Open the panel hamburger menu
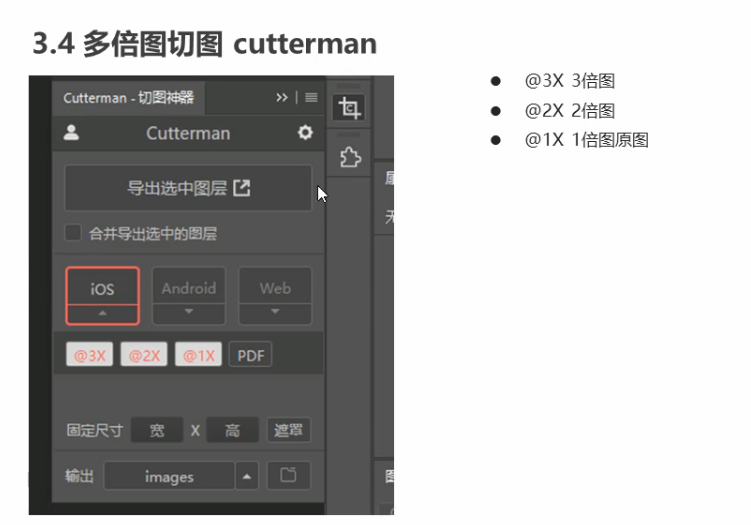The image size is (751, 525). pyautogui.click(x=311, y=97)
